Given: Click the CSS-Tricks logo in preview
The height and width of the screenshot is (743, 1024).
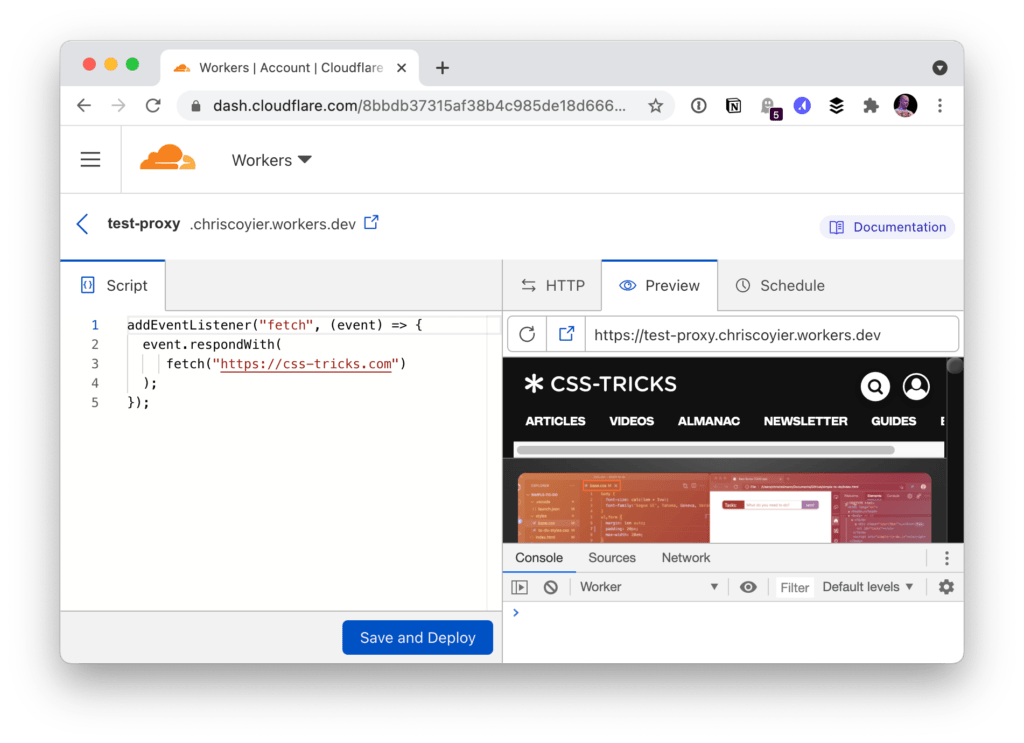Looking at the screenshot, I should tap(600, 384).
